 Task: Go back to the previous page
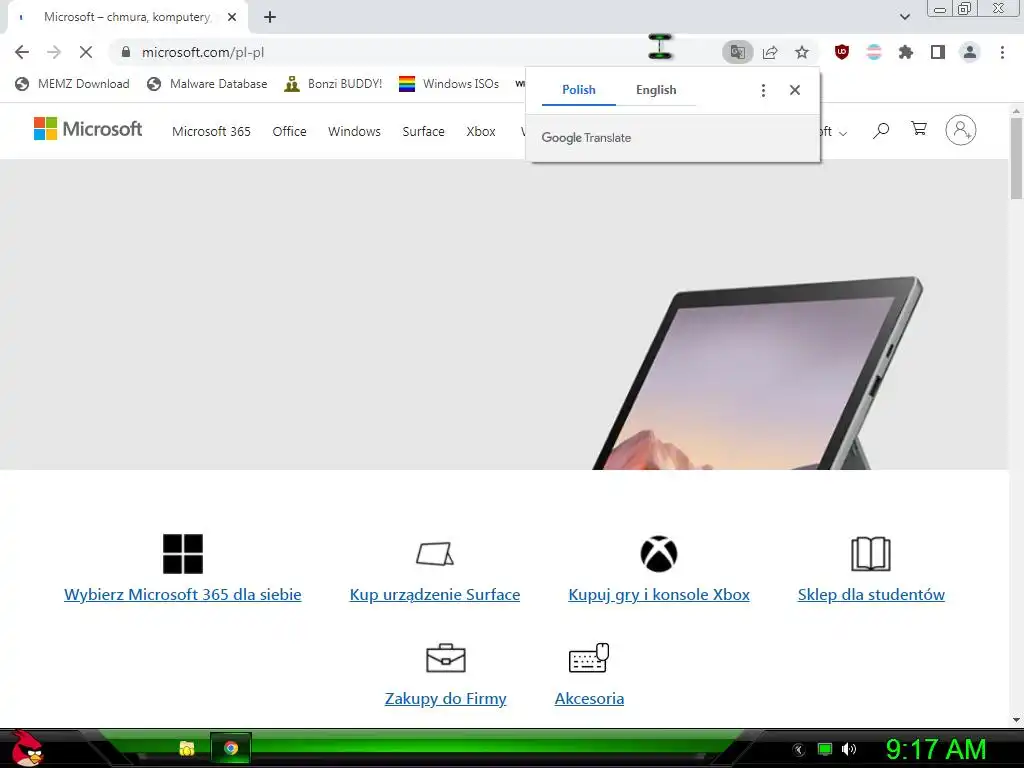tap(22, 52)
